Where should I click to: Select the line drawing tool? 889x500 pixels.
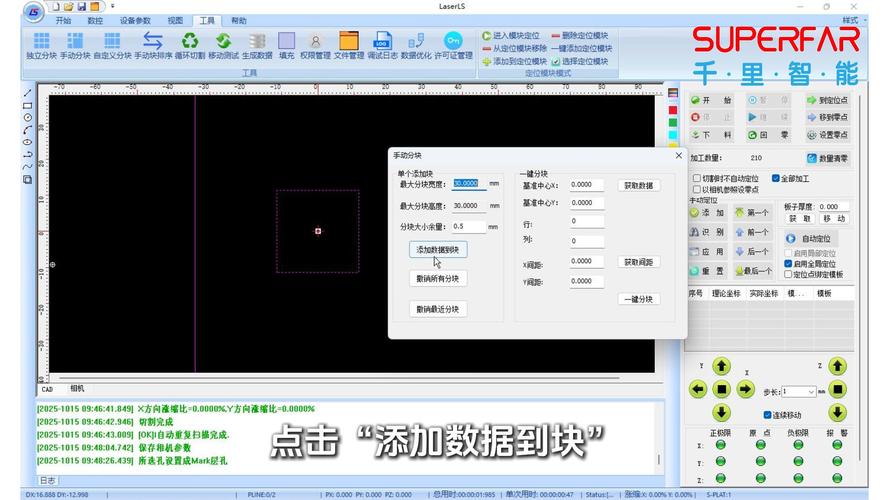point(27,93)
